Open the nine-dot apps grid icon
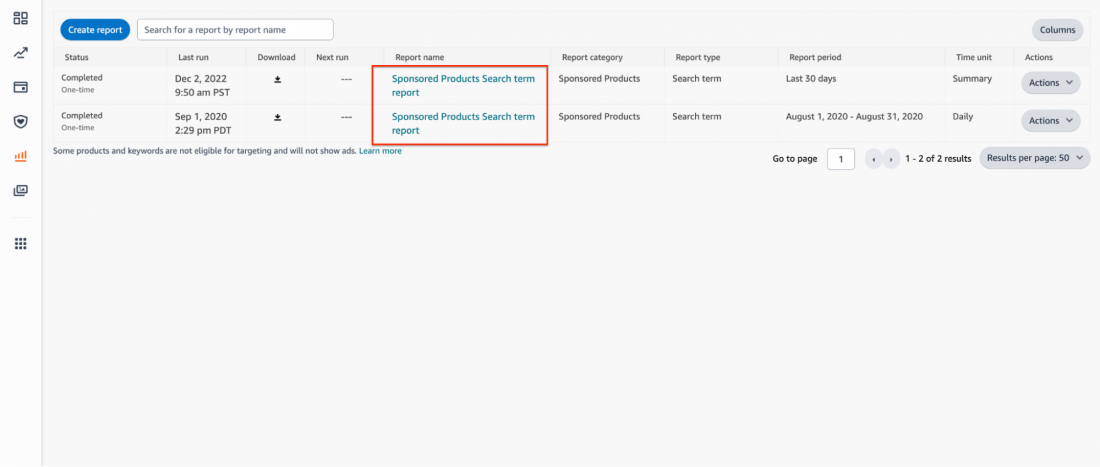 click(20, 243)
